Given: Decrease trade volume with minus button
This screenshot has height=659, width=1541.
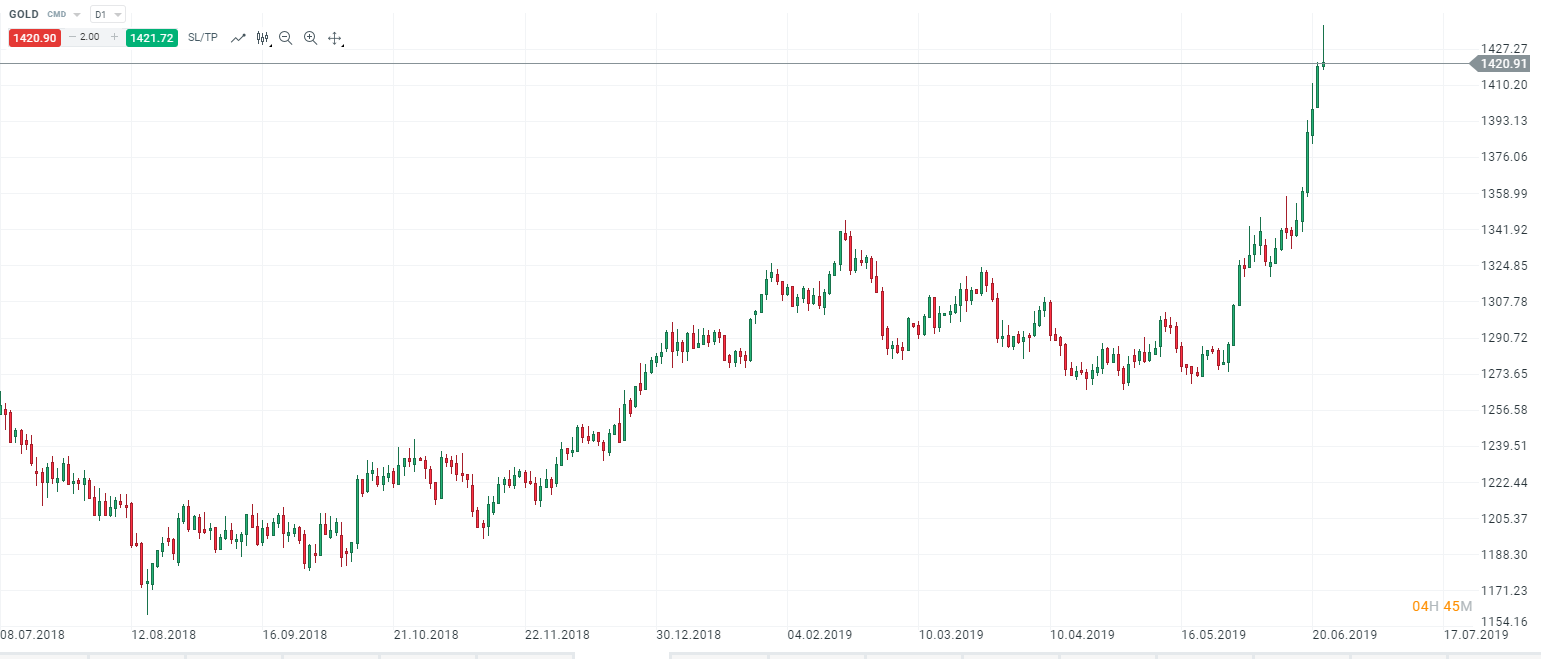Looking at the screenshot, I should coord(72,38).
